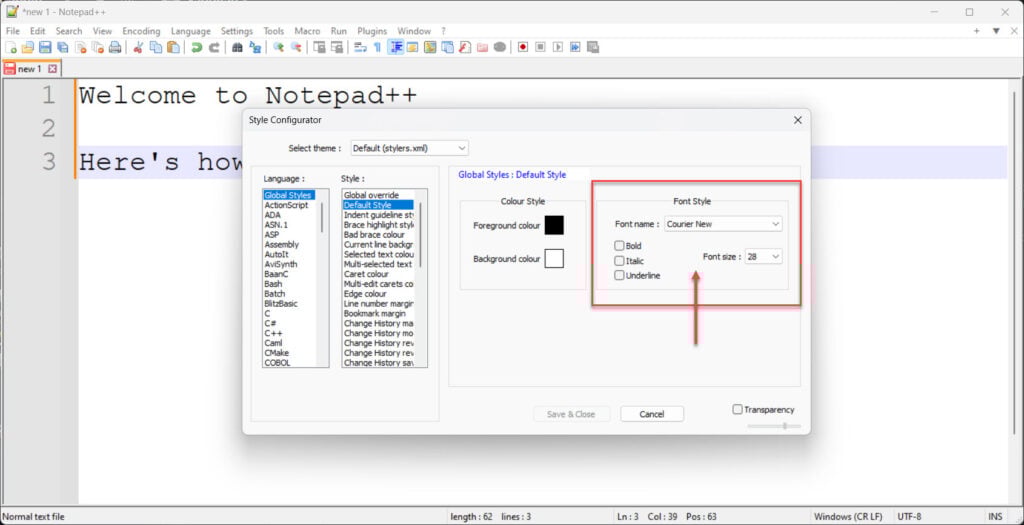Open the Encoding menu
1024x525 pixels.
pyautogui.click(x=141, y=31)
